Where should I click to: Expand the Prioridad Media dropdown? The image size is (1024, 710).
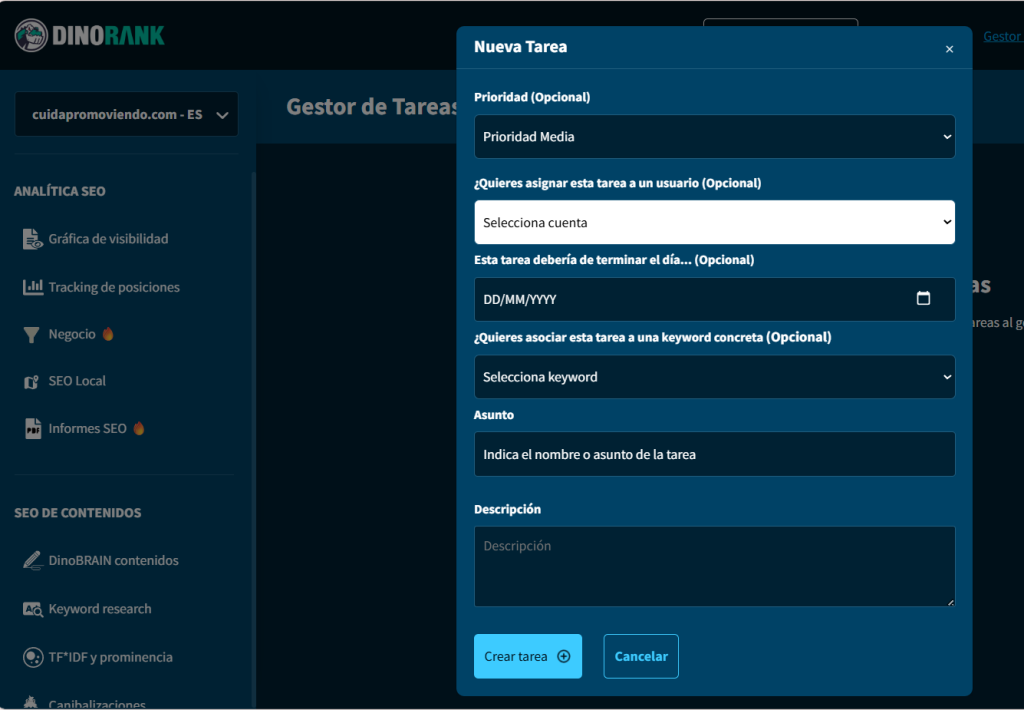tap(714, 137)
